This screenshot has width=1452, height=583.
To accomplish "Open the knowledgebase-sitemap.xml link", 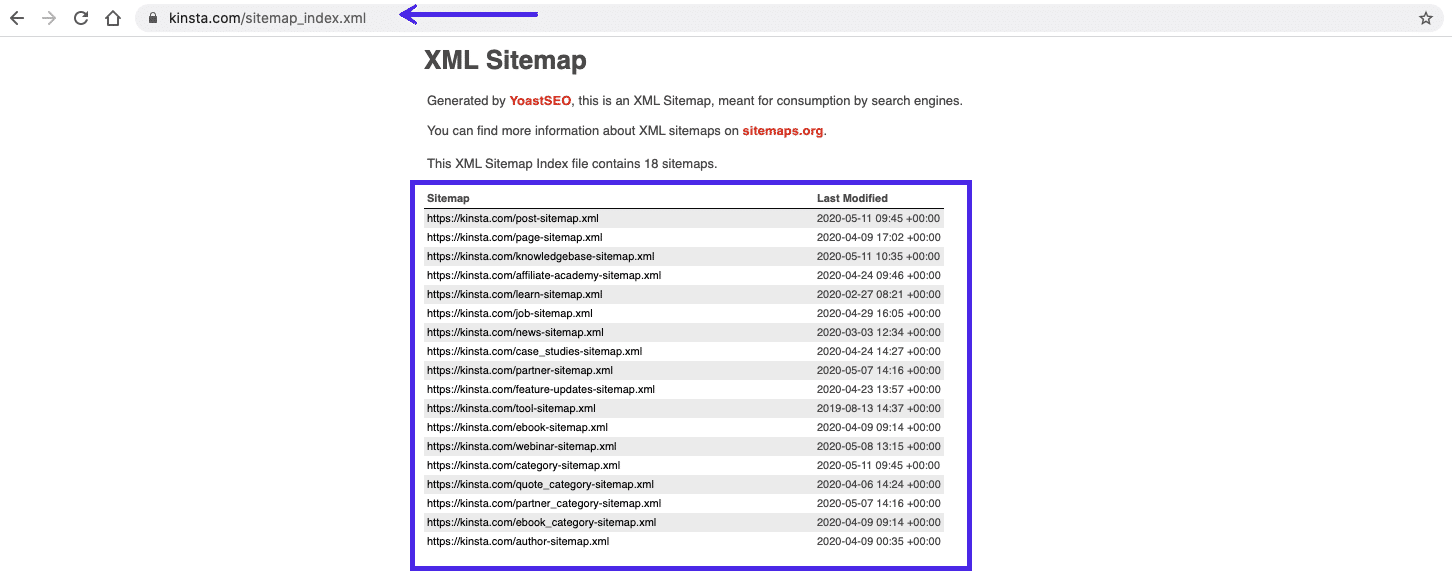I will pyautogui.click(x=541, y=256).
